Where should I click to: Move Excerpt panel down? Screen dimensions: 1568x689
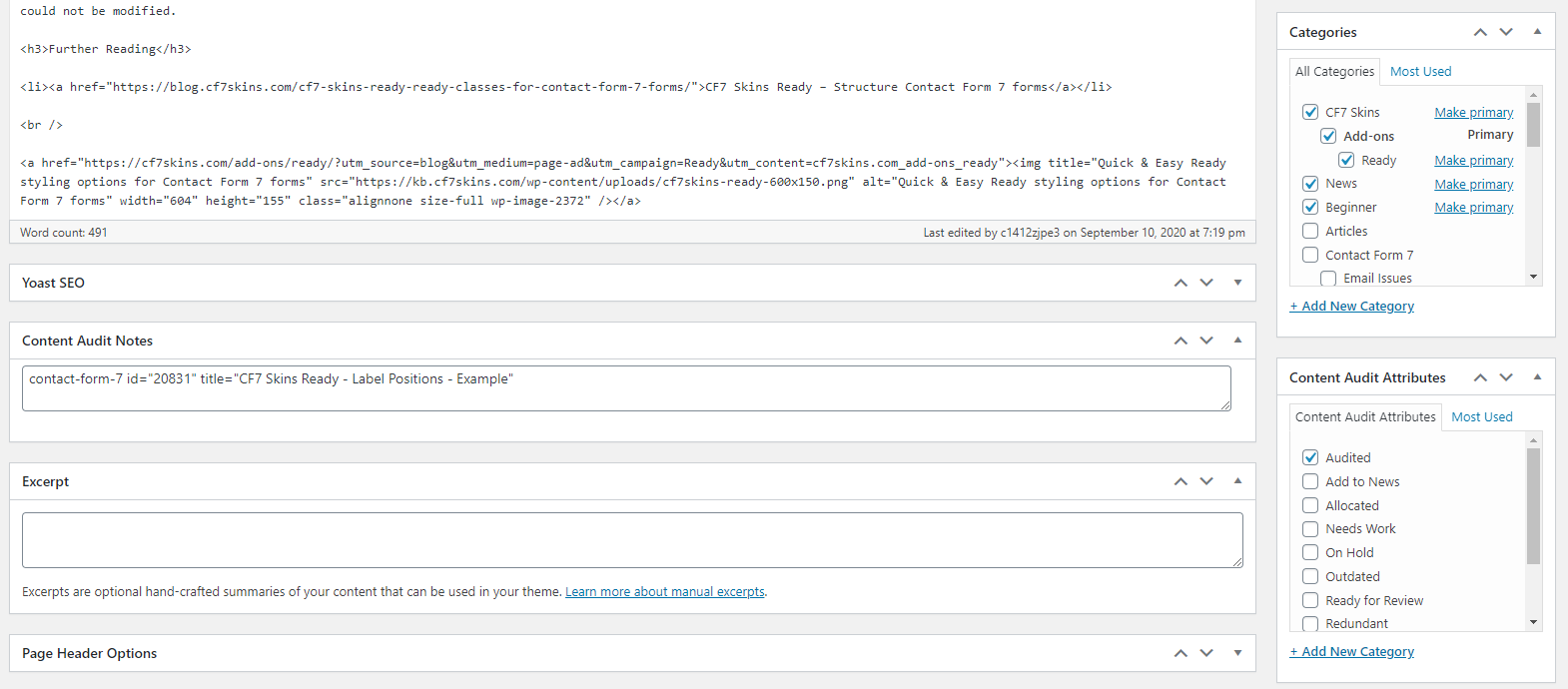(x=1206, y=481)
